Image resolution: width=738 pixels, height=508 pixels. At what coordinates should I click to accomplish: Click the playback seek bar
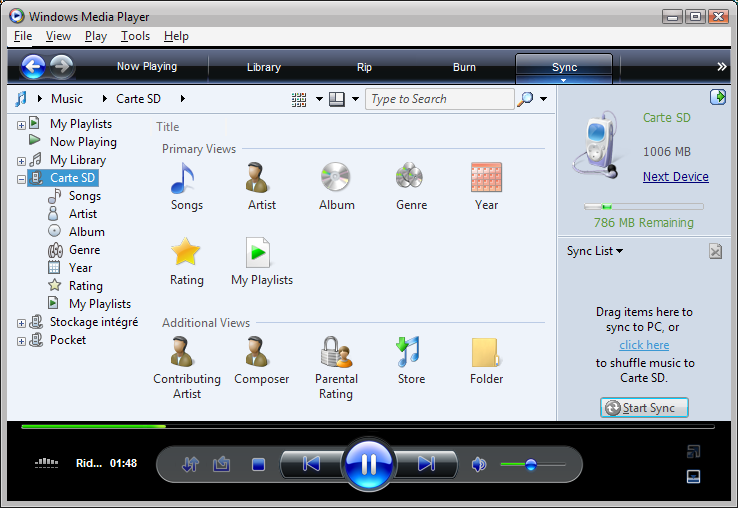368,427
